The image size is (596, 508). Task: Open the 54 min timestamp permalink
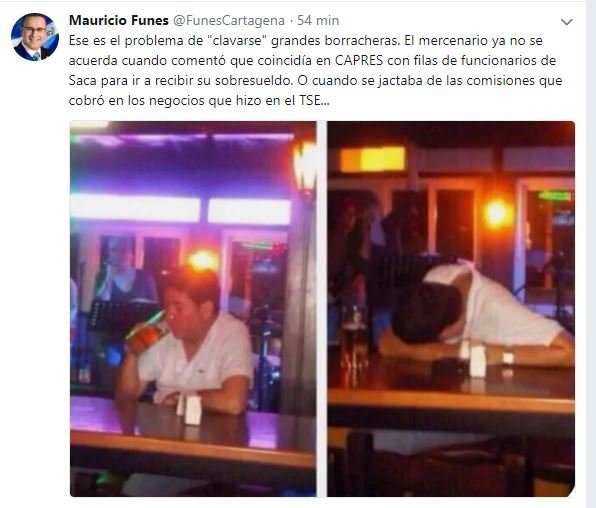point(318,21)
